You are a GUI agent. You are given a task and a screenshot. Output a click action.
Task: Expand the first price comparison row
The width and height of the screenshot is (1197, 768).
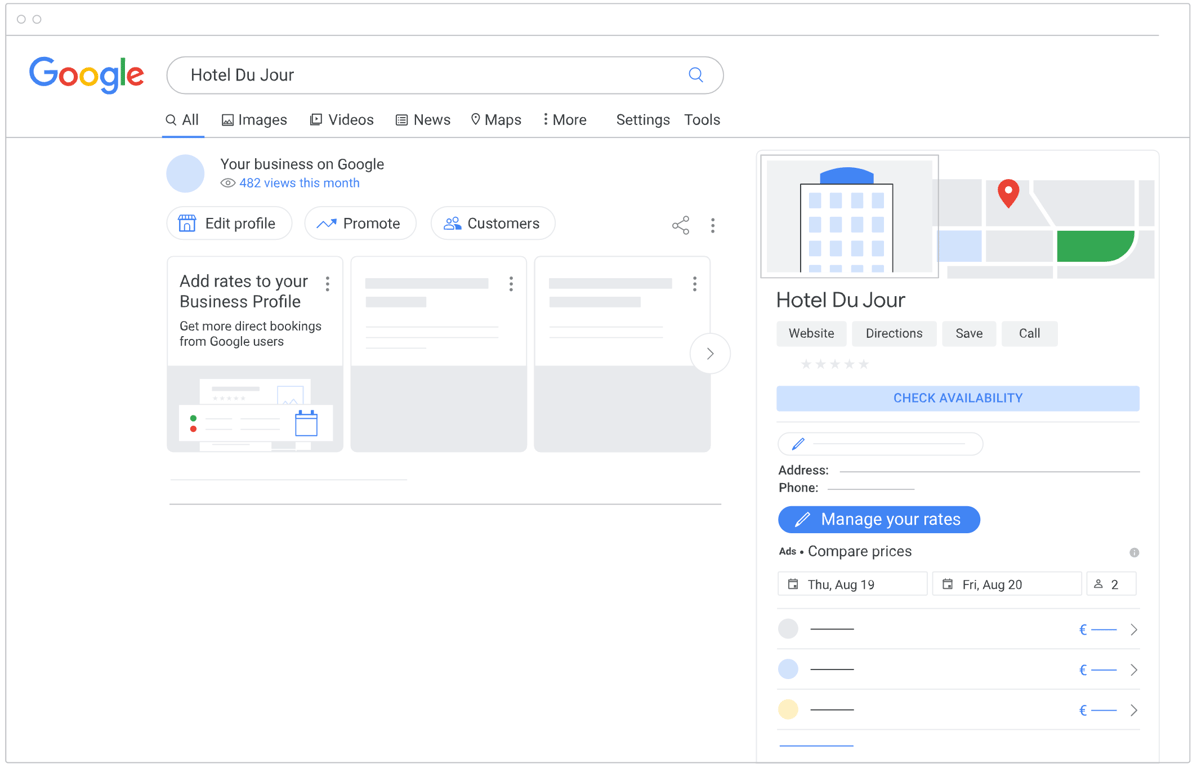[x=1133, y=630]
